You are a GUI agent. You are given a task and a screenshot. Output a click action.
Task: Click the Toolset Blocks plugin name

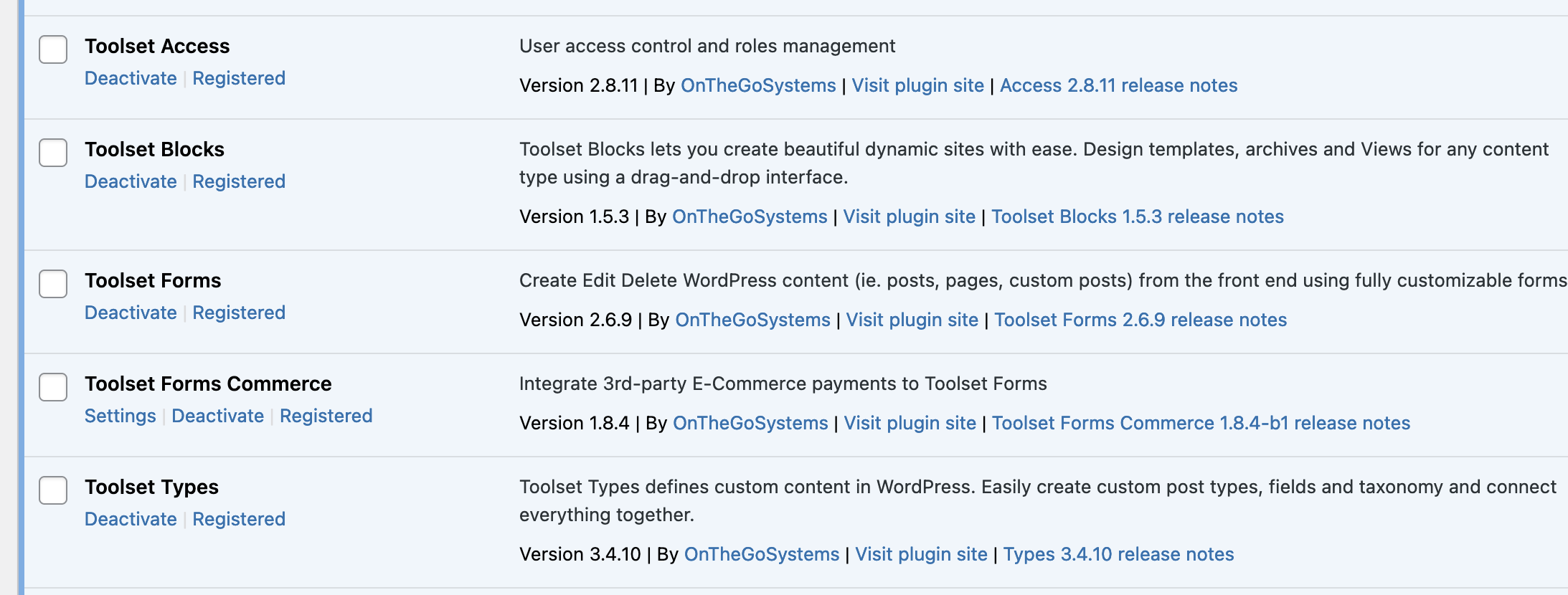click(x=154, y=149)
